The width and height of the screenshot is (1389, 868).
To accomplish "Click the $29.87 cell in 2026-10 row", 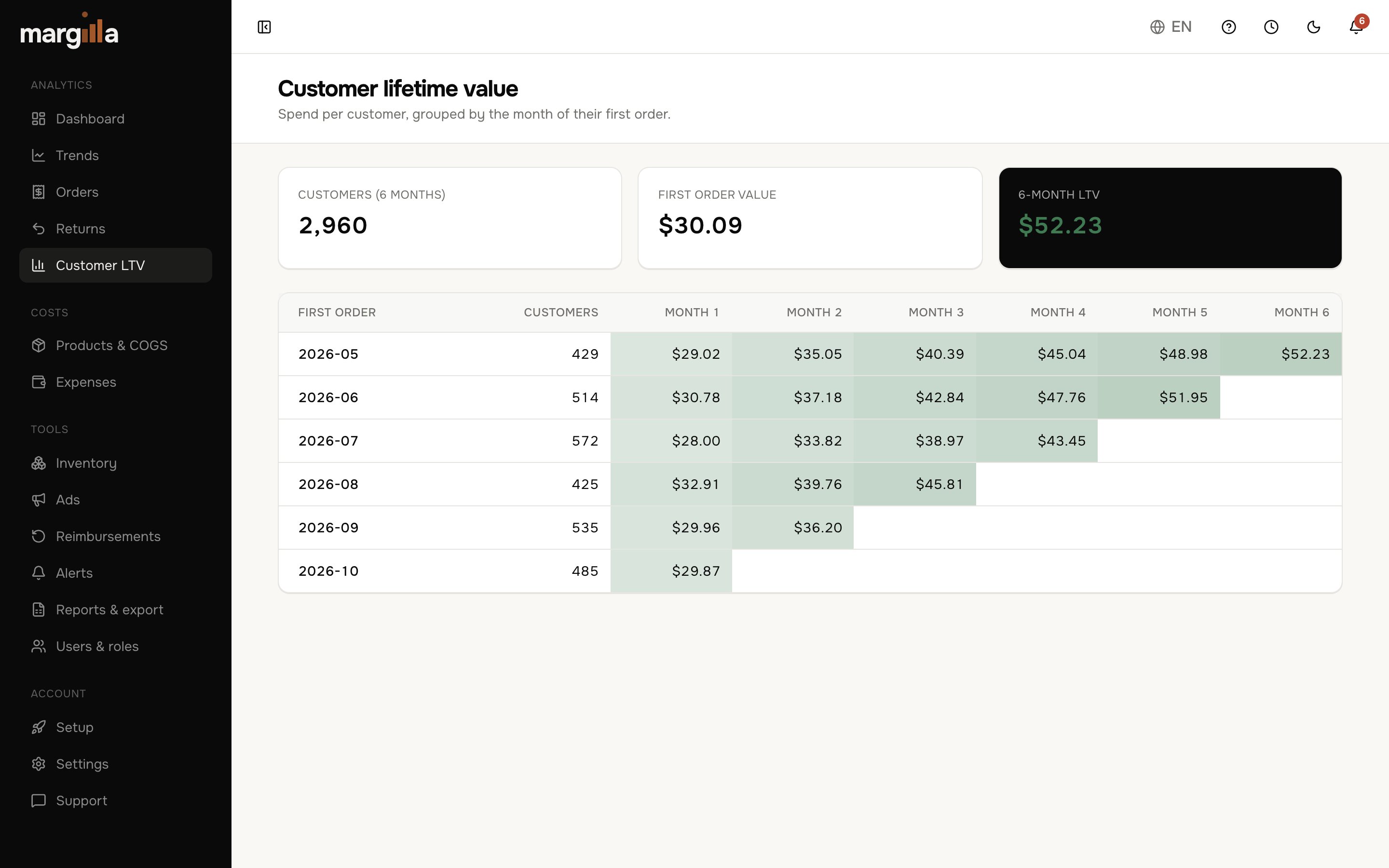I will click(671, 571).
